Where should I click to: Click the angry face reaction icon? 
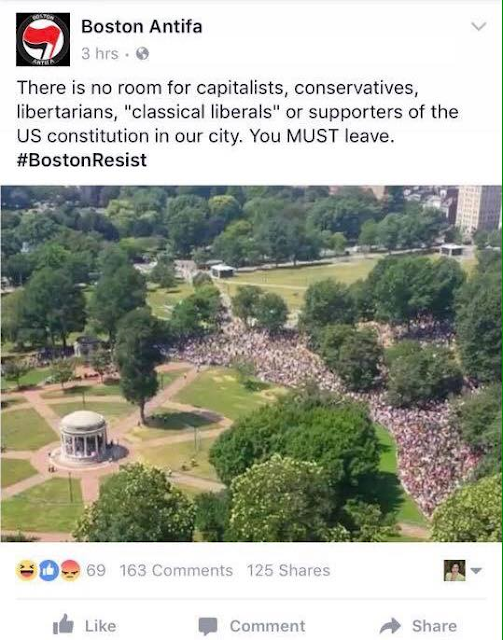[x=70, y=570]
